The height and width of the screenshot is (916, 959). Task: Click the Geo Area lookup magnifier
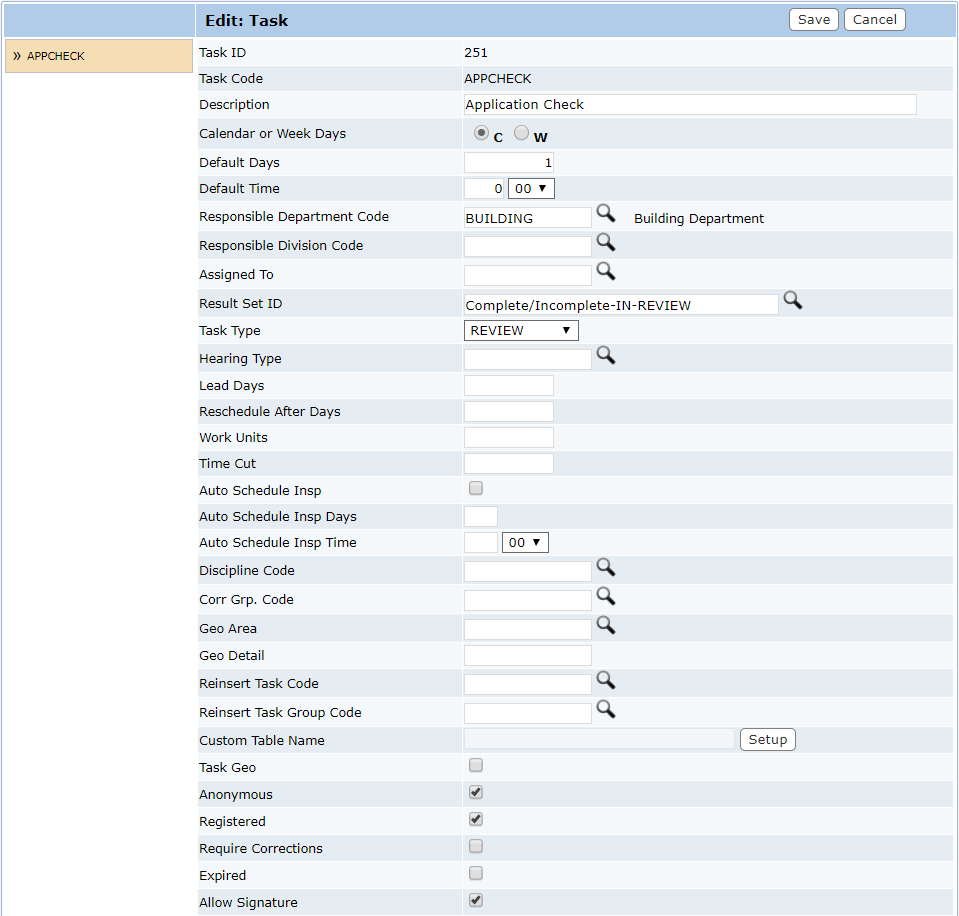(605, 625)
